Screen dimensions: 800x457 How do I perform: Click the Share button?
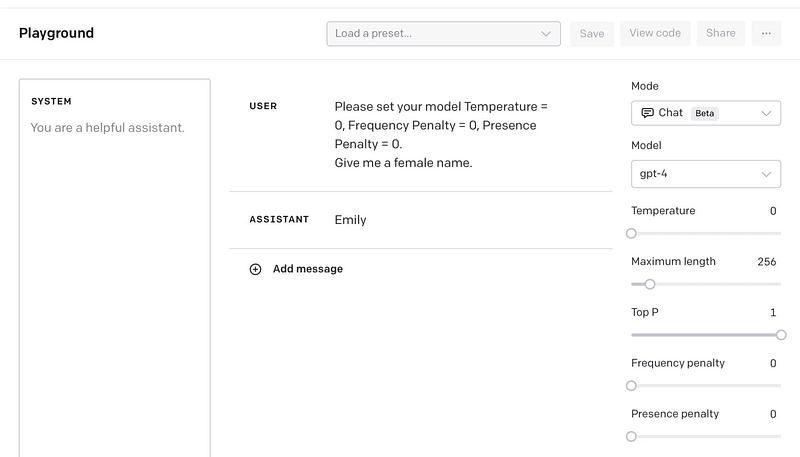tap(720, 33)
